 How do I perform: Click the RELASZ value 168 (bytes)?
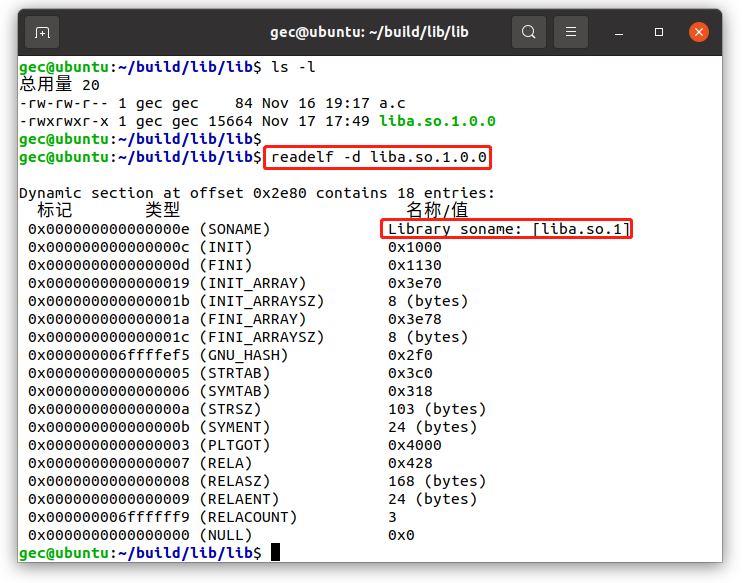437,481
